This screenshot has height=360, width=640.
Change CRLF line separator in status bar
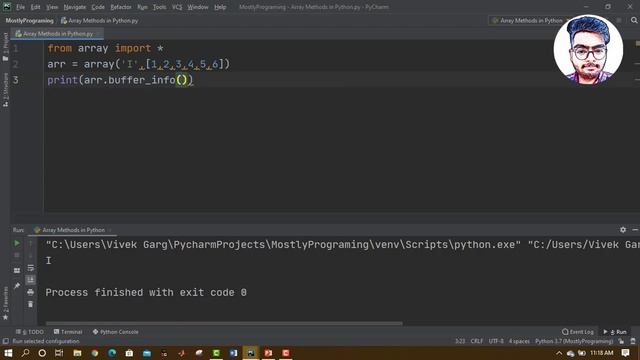click(477, 341)
